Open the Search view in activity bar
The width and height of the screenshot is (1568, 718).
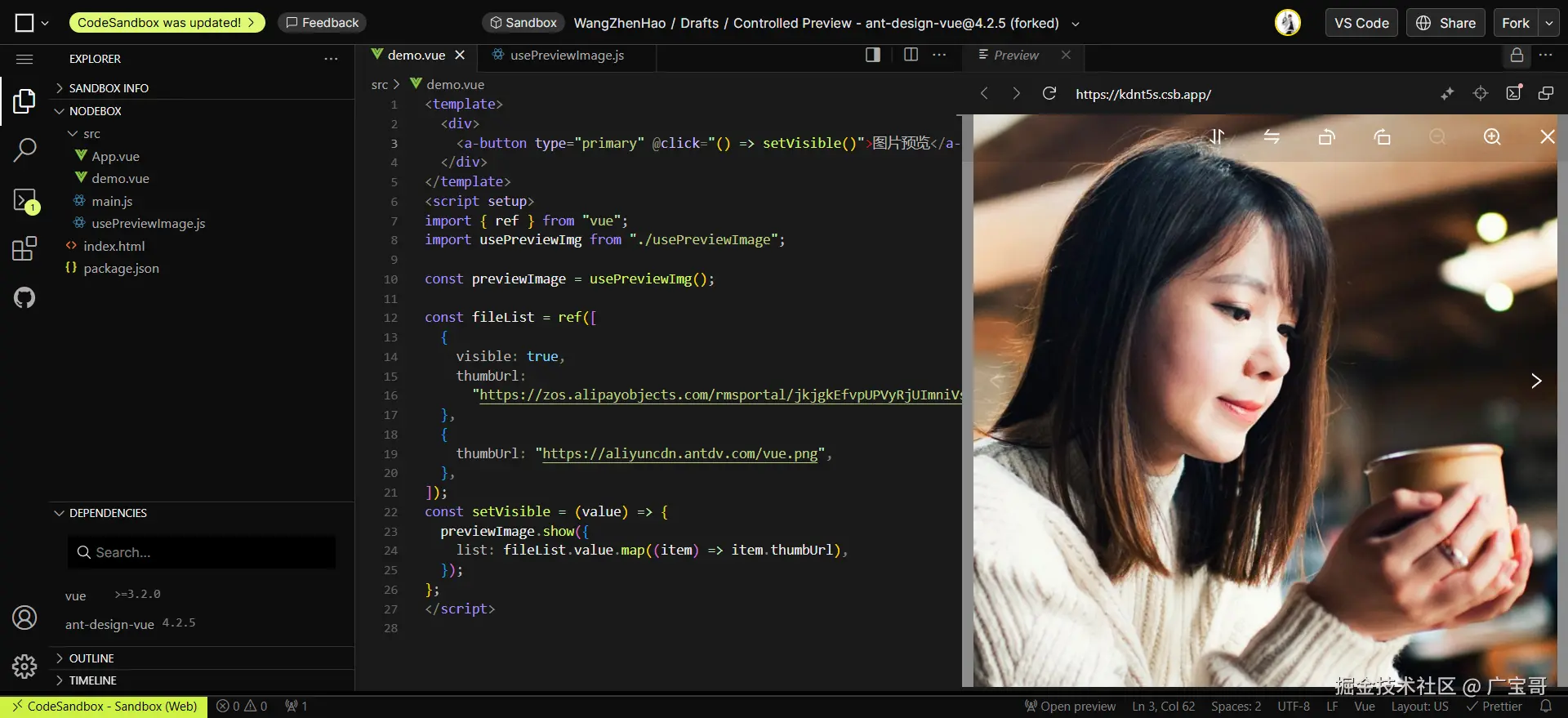24,149
